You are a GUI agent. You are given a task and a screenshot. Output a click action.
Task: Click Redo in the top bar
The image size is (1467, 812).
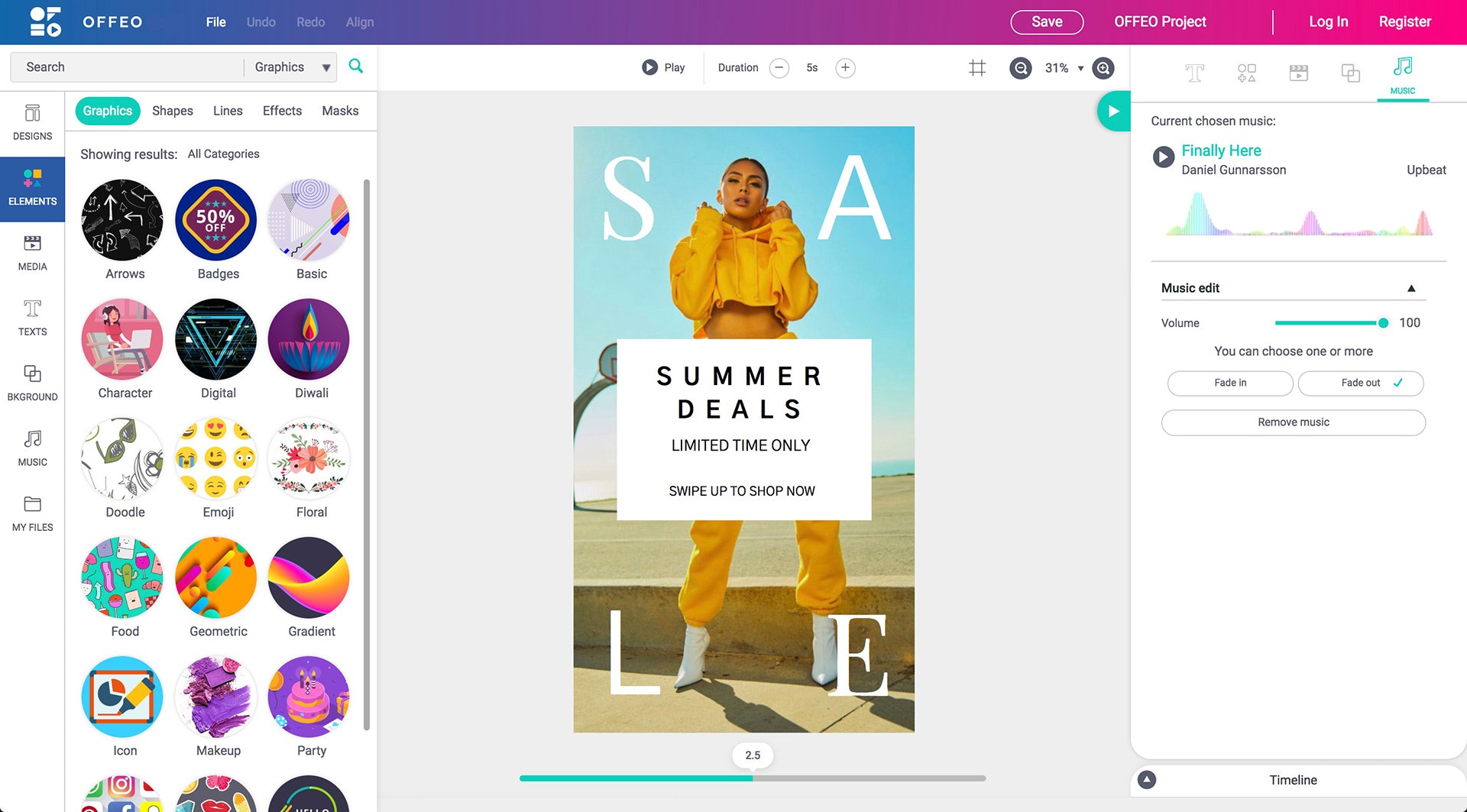coord(310,22)
